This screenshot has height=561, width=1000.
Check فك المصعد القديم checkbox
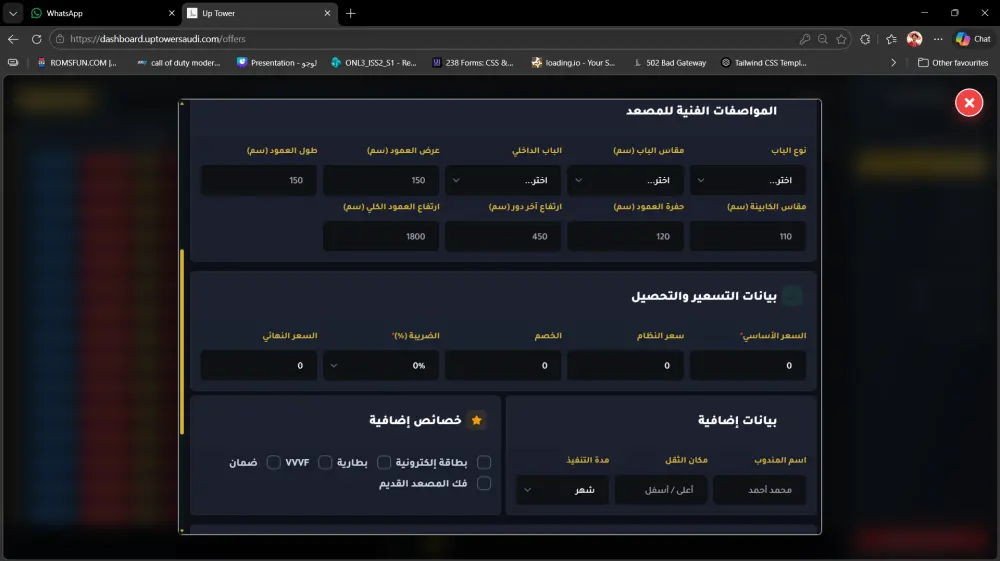[x=484, y=483]
